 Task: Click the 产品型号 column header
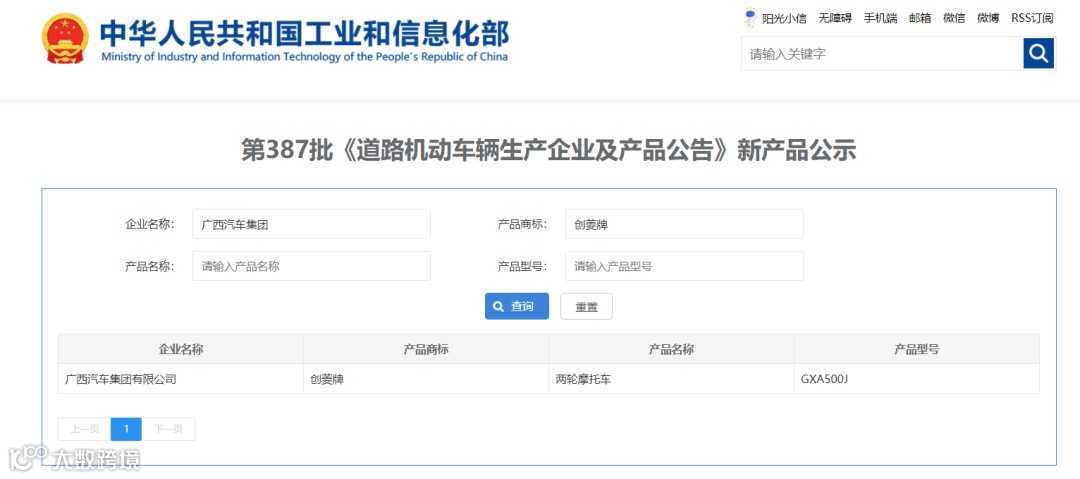pyautogui.click(x=917, y=349)
